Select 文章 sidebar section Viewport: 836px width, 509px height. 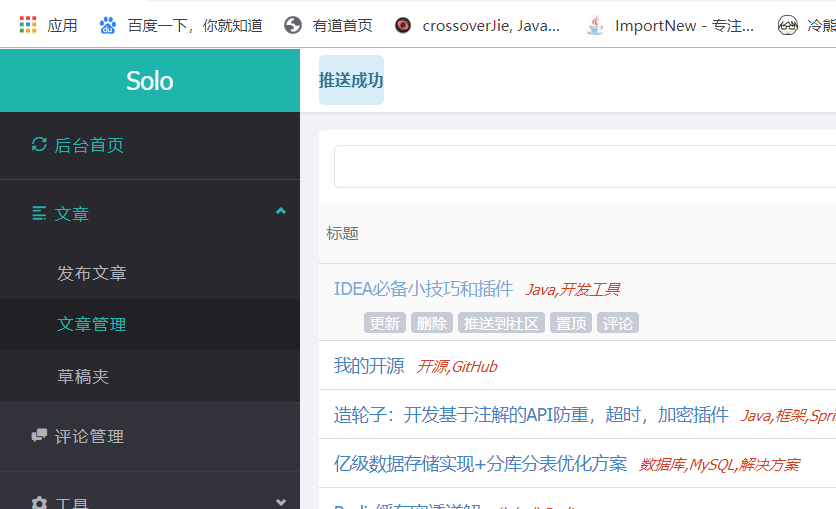[x=71, y=214]
